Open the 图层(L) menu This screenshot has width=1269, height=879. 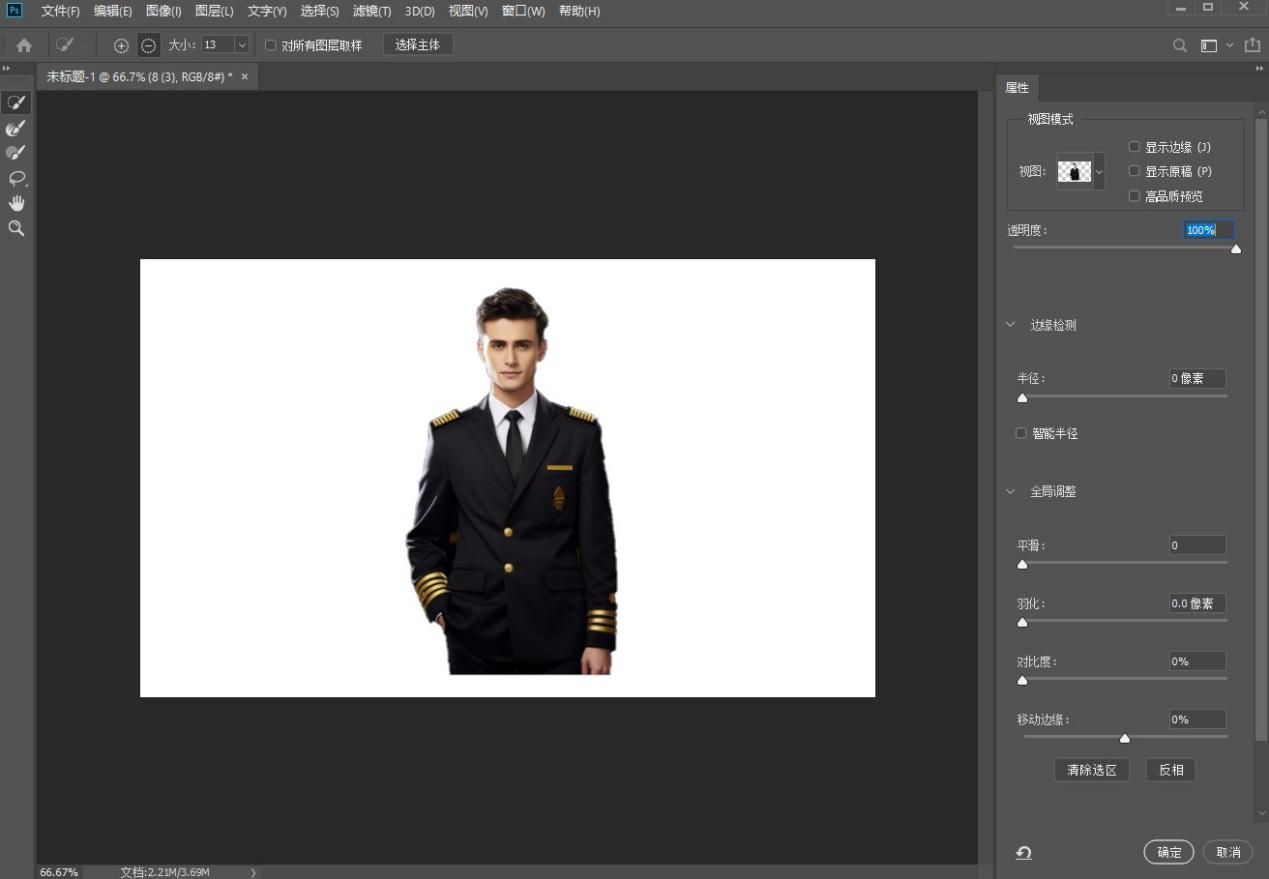coord(214,11)
